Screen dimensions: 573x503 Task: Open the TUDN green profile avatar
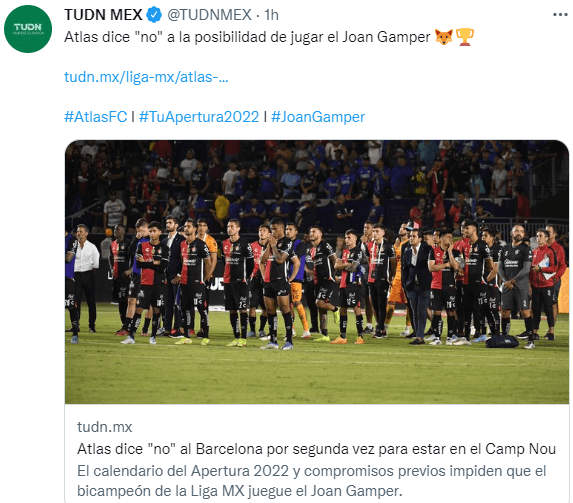28,29
